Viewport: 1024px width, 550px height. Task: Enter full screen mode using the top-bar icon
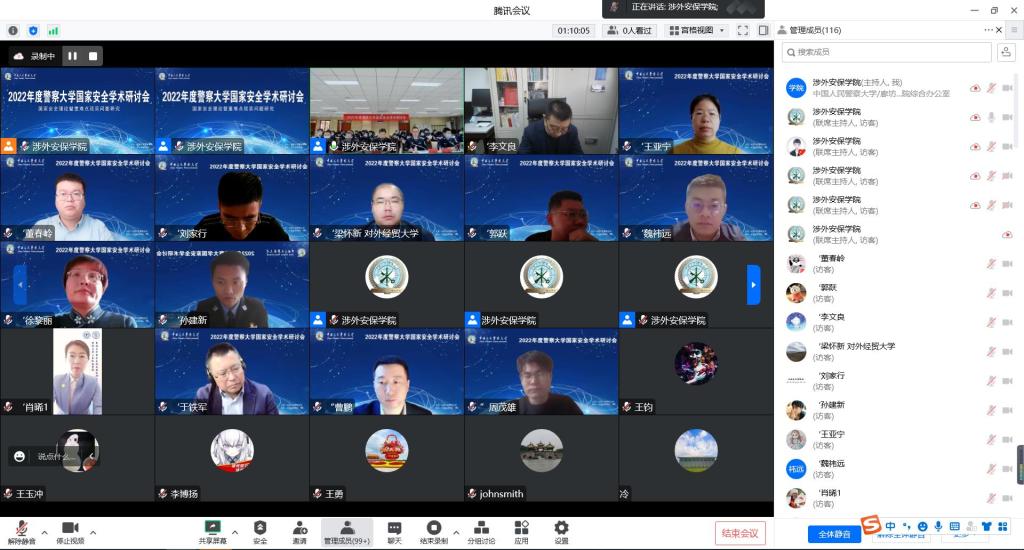(743, 31)
